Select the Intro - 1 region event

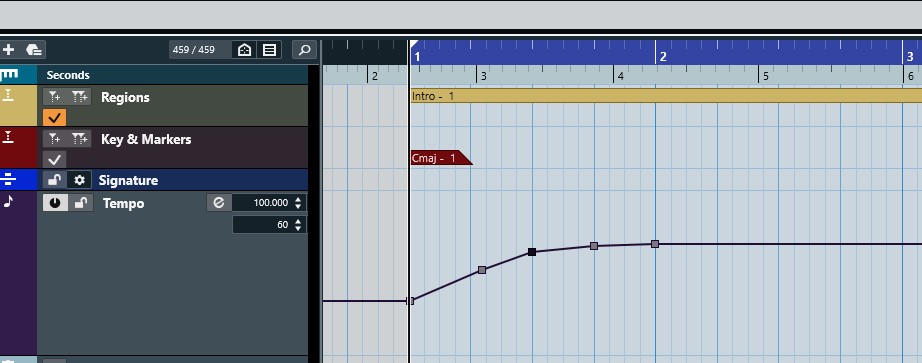point(666,96)
